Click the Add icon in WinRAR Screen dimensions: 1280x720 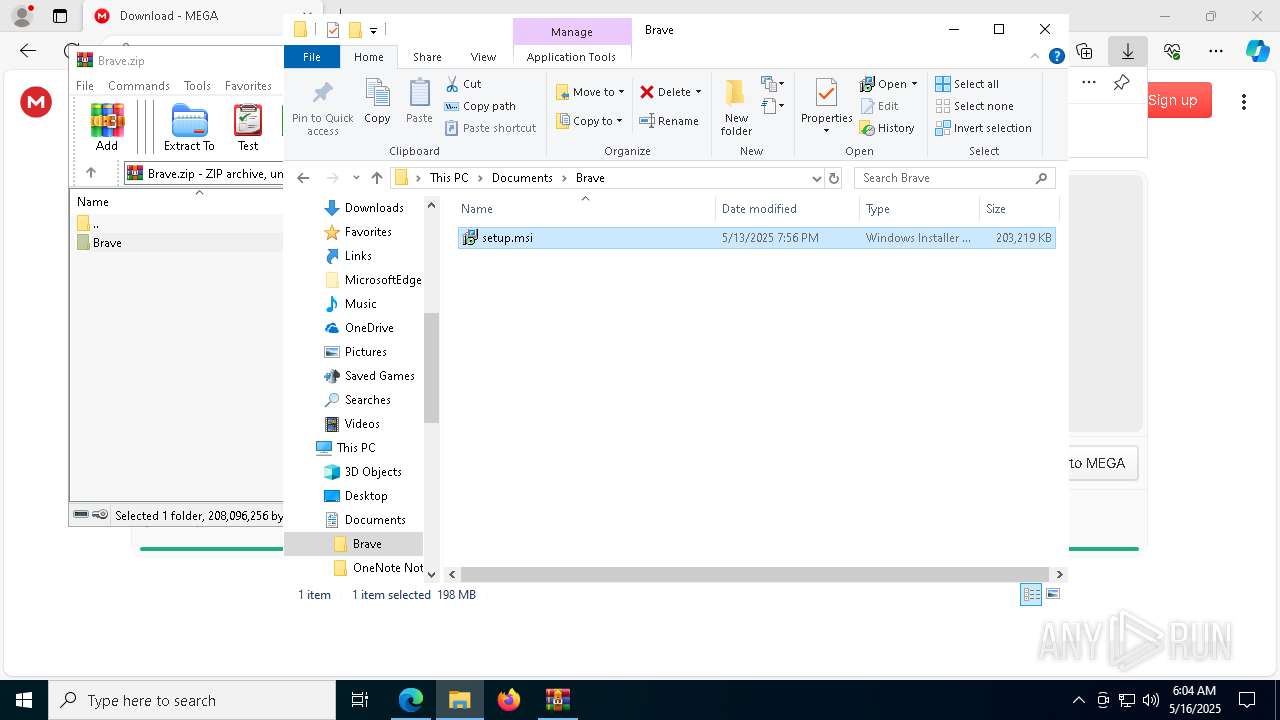[107, 127]
